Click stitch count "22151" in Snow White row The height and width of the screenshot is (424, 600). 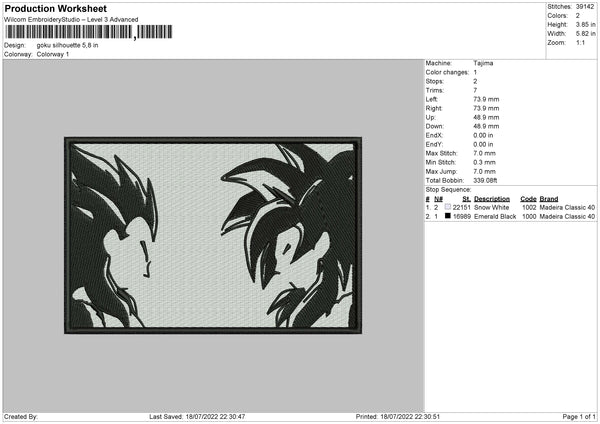pyautogui.click(x=461, y=207)
